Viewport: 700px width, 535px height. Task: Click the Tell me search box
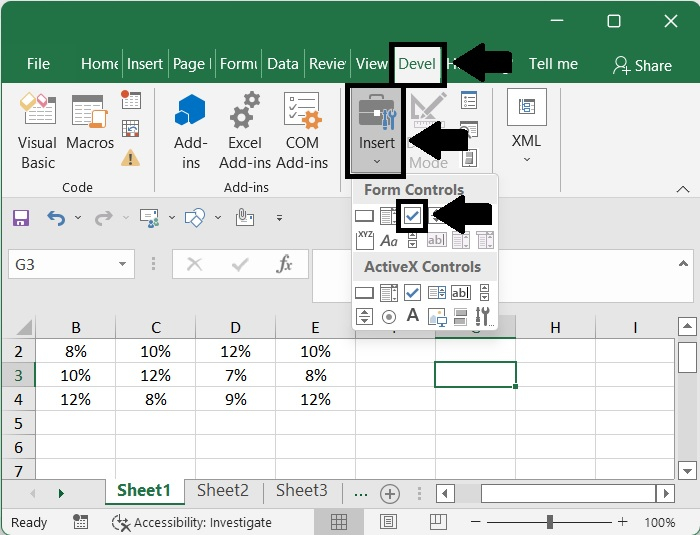(x=553, y=64)
